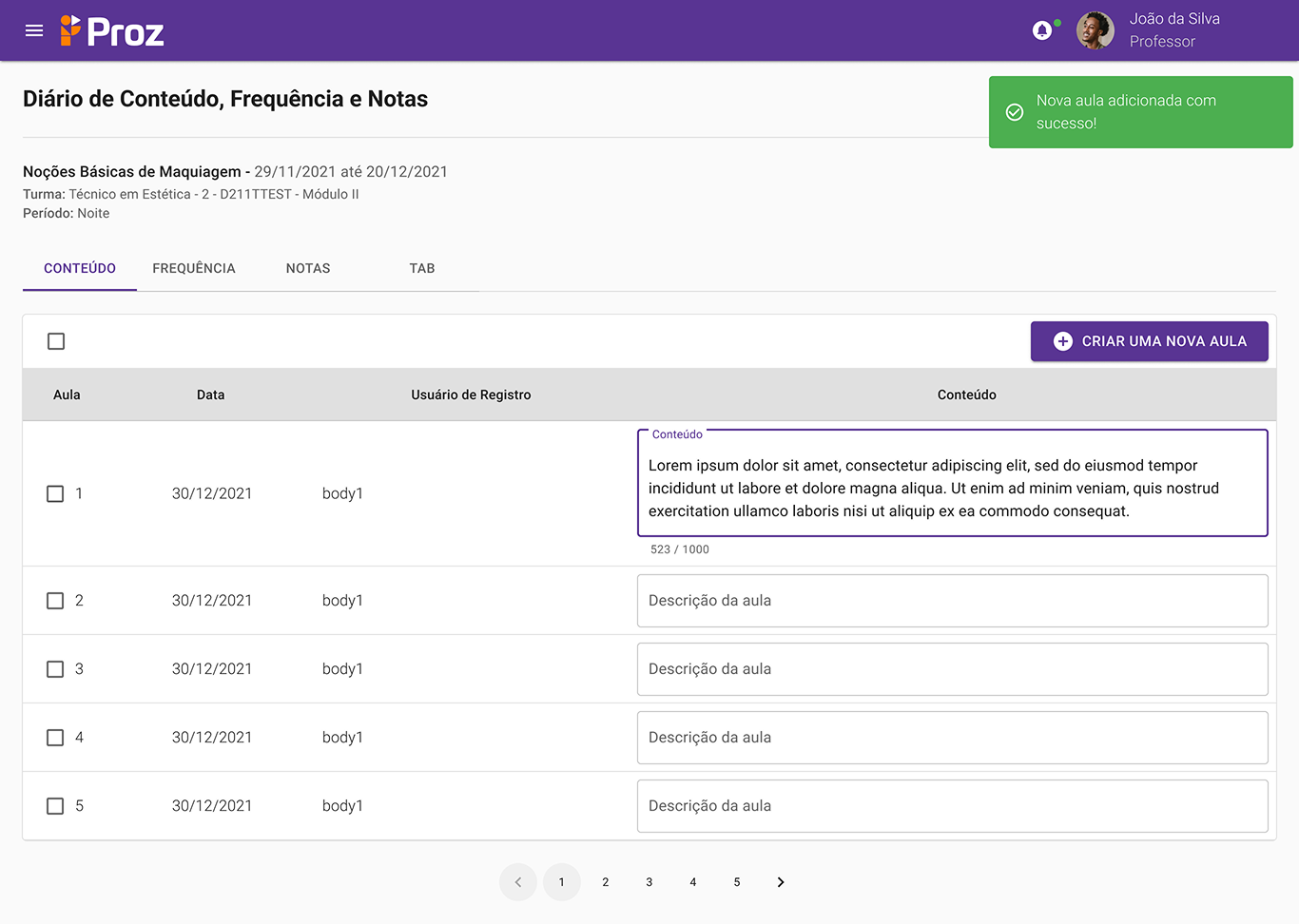Viewport: 1299px width, 924px height.
Task: Open the notifications bell
Action: pos(1042,30)
